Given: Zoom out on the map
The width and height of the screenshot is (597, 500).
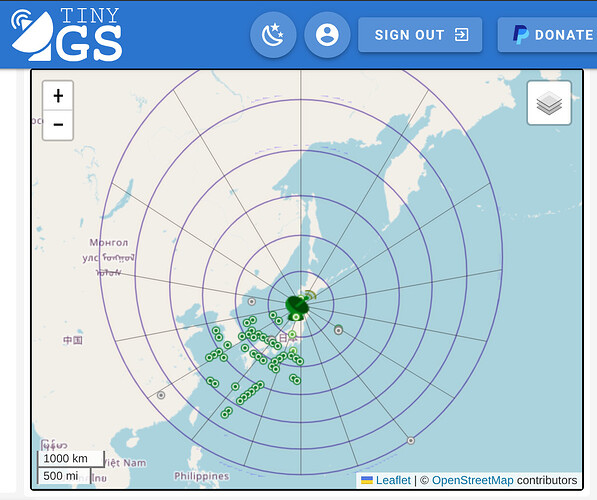Looking at the screenshot, I should point(58,125).
